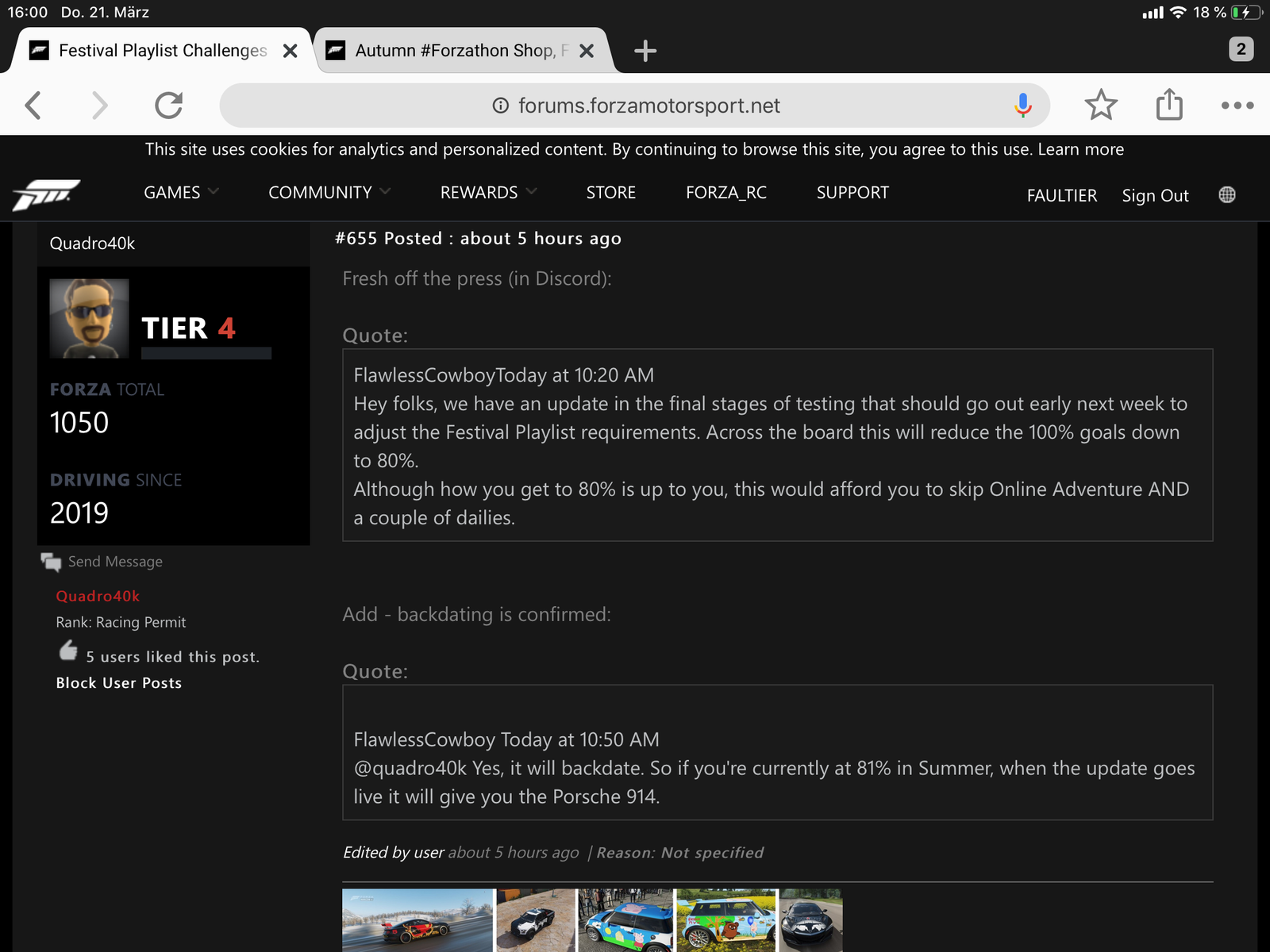Click the 'about 5 hours ago' edit timestamp
The image size is (1270, 952).
point(514,852)
